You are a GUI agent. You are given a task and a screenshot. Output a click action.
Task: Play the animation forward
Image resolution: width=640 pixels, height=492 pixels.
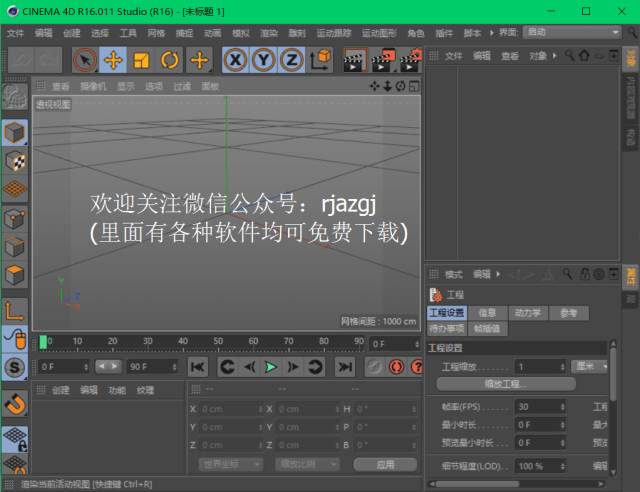tap(270, 367)
